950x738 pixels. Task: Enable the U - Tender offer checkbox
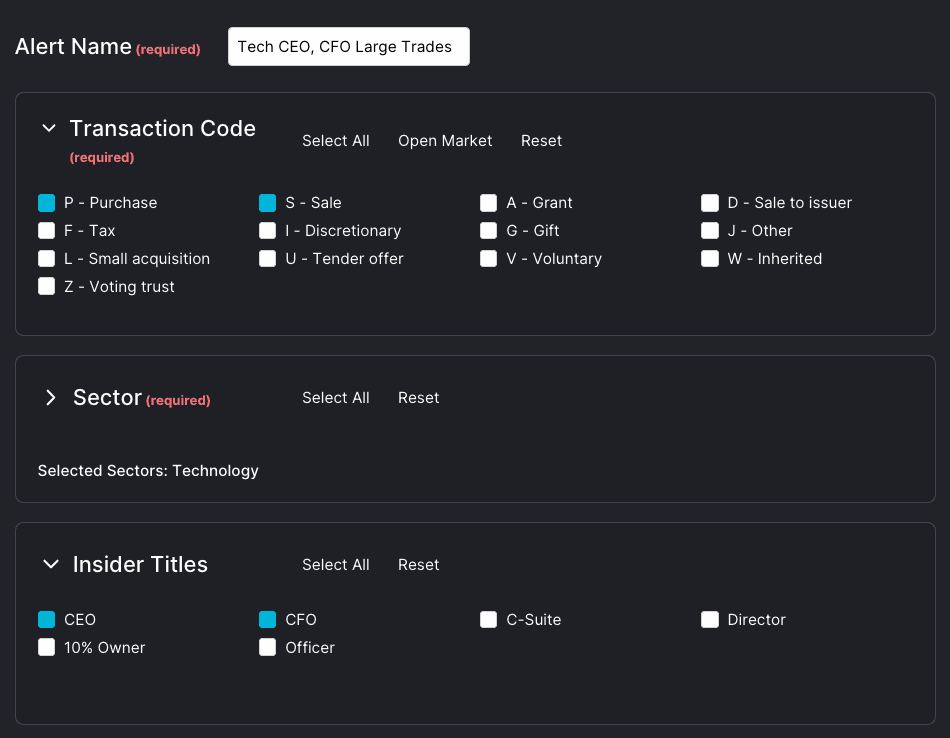tap(267, 259)
